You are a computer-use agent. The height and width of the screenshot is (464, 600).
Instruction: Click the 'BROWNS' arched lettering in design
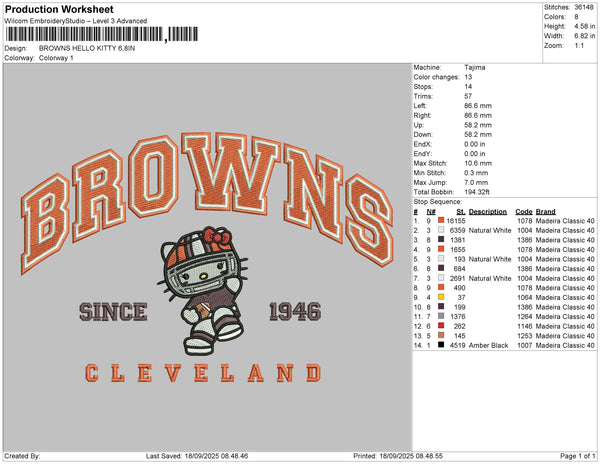[207, 202]
